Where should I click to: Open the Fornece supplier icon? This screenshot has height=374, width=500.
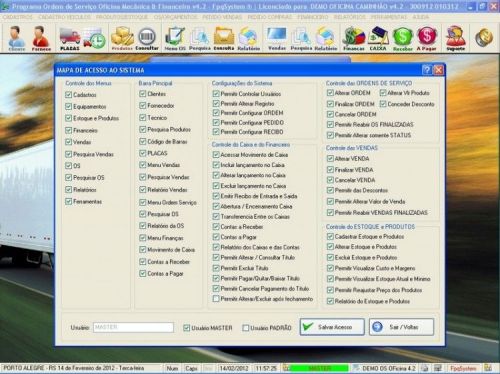41,38
